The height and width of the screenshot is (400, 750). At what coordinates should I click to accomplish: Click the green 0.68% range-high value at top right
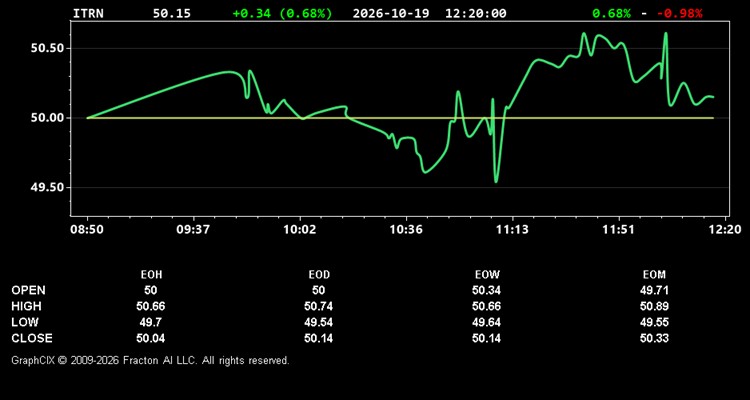click(611, 13)
